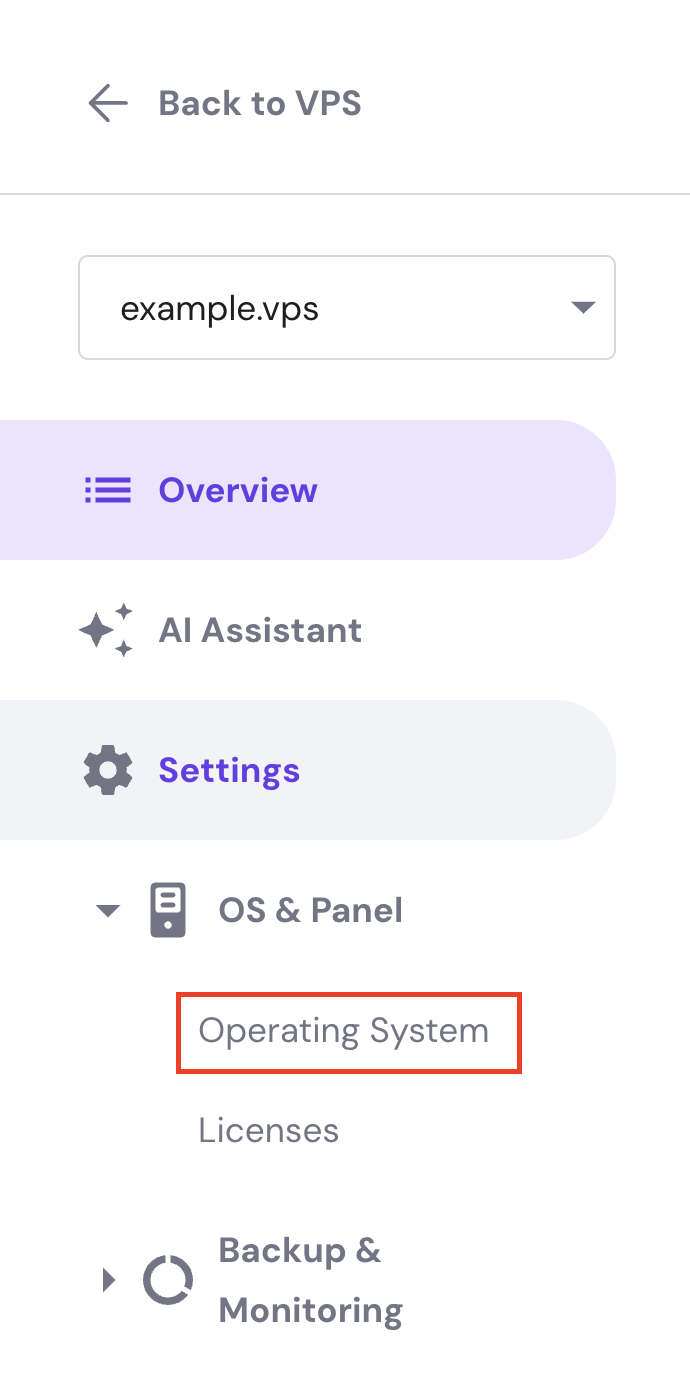Viewport: 690px width, 1376px height.
Task: Click the back arrow icon
Action: tap(107, 103)
